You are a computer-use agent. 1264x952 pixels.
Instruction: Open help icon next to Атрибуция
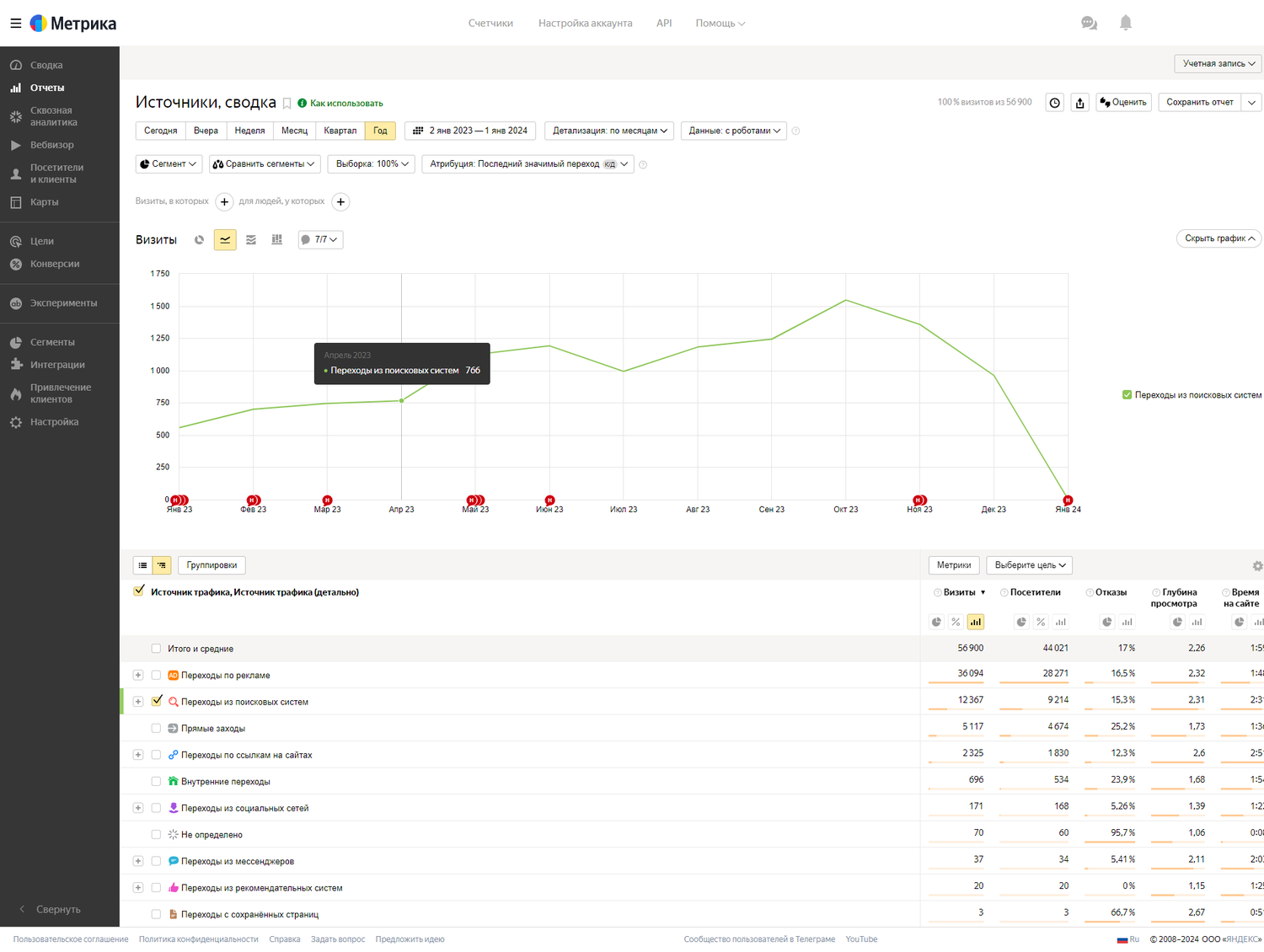point(643,165)
